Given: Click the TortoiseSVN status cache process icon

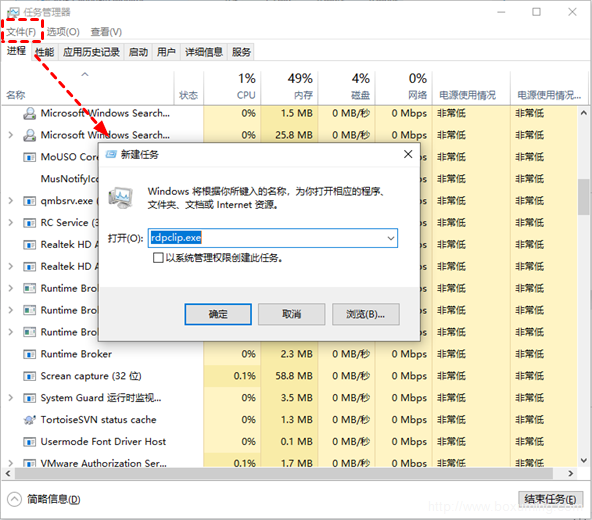Looking at the screenshot, I should [x=29, y=420].
